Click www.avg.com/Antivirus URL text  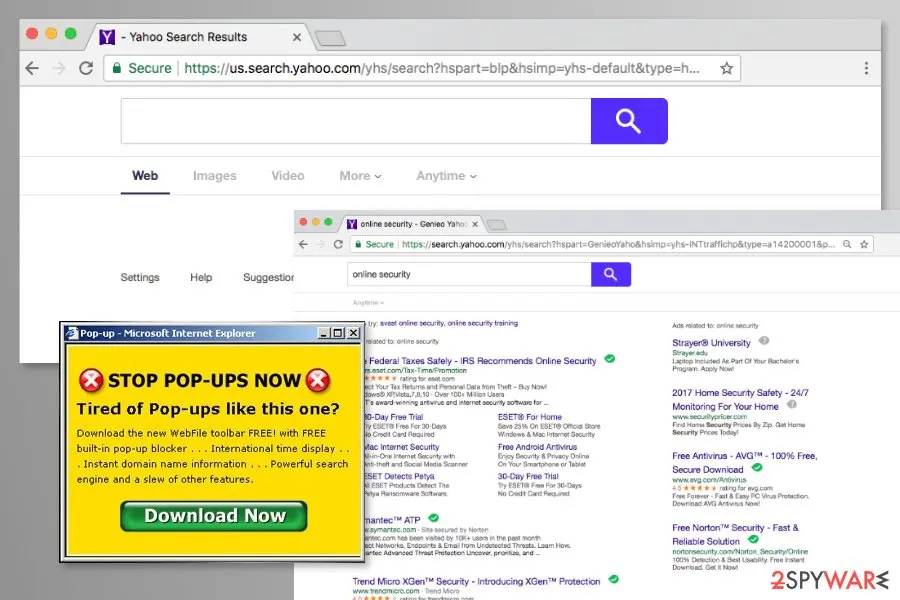[709, 480]
